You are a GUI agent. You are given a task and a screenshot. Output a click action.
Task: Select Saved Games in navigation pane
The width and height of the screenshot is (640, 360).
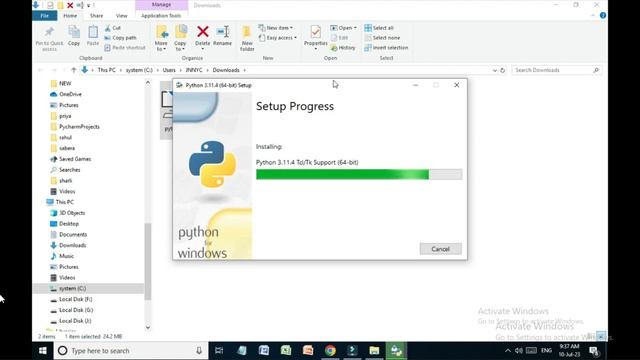point(75,159)
